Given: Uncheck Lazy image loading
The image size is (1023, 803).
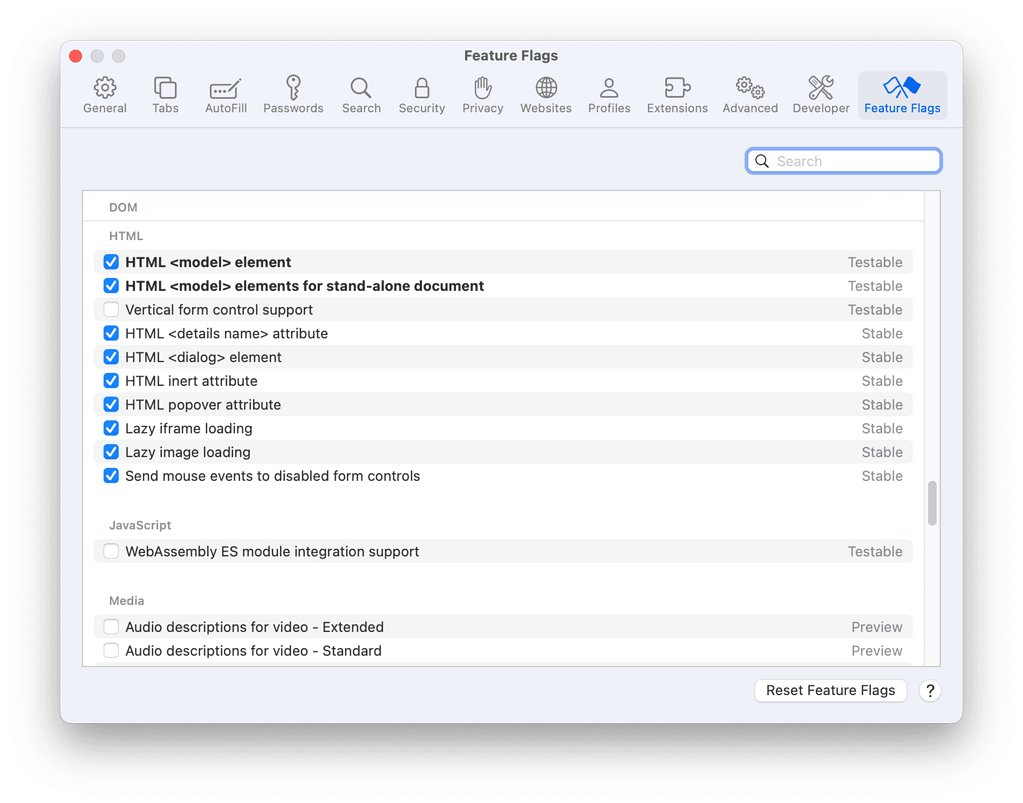Looking at the screenshot, I should (x=111, y=452).
